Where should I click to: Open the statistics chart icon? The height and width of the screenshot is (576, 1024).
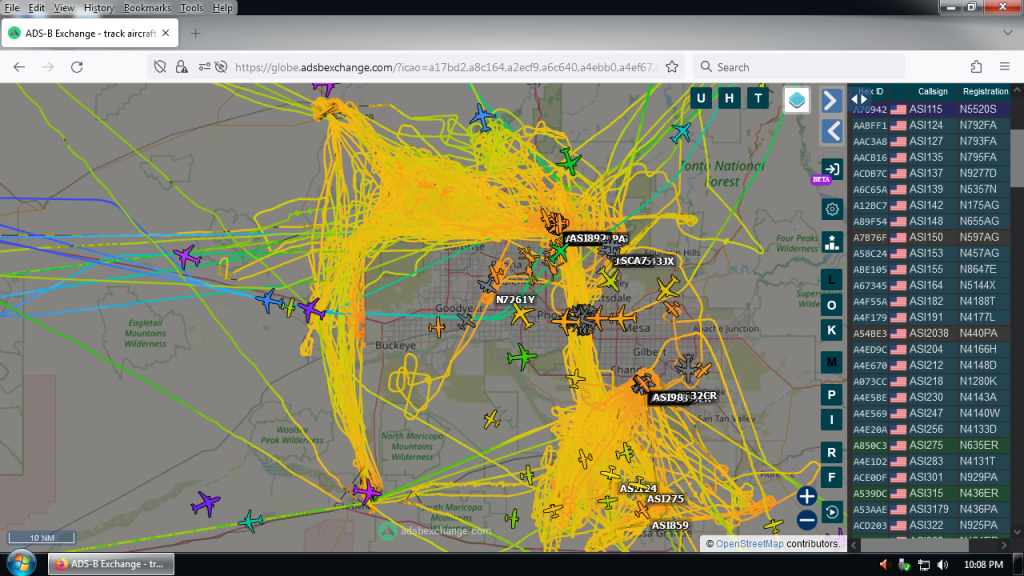(x=831, y=243)
